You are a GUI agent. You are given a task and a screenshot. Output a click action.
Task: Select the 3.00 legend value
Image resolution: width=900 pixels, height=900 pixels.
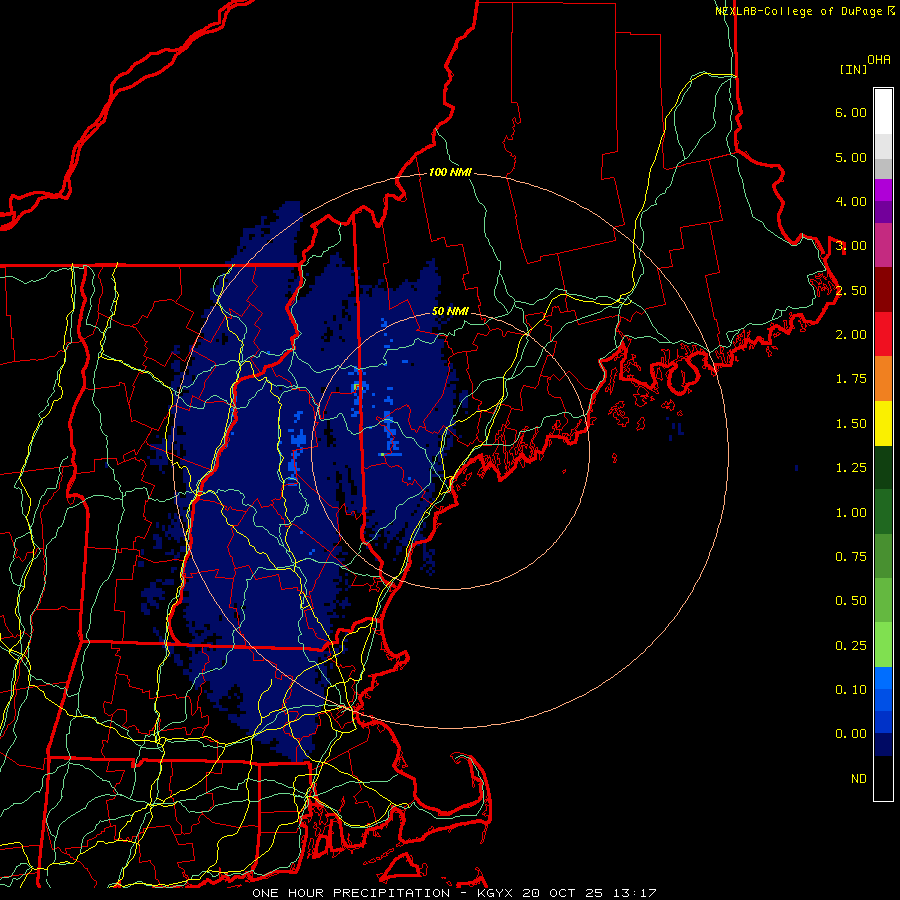[851, 246]
